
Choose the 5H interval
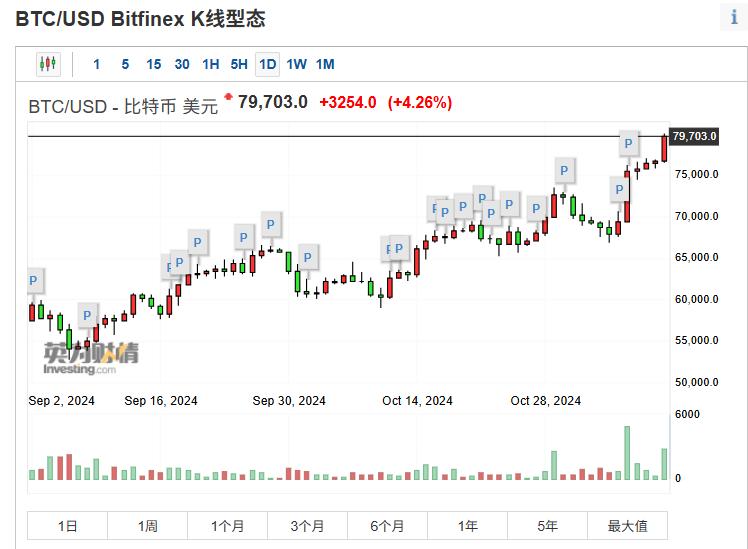pyautogui.click(x=239, y=64)
